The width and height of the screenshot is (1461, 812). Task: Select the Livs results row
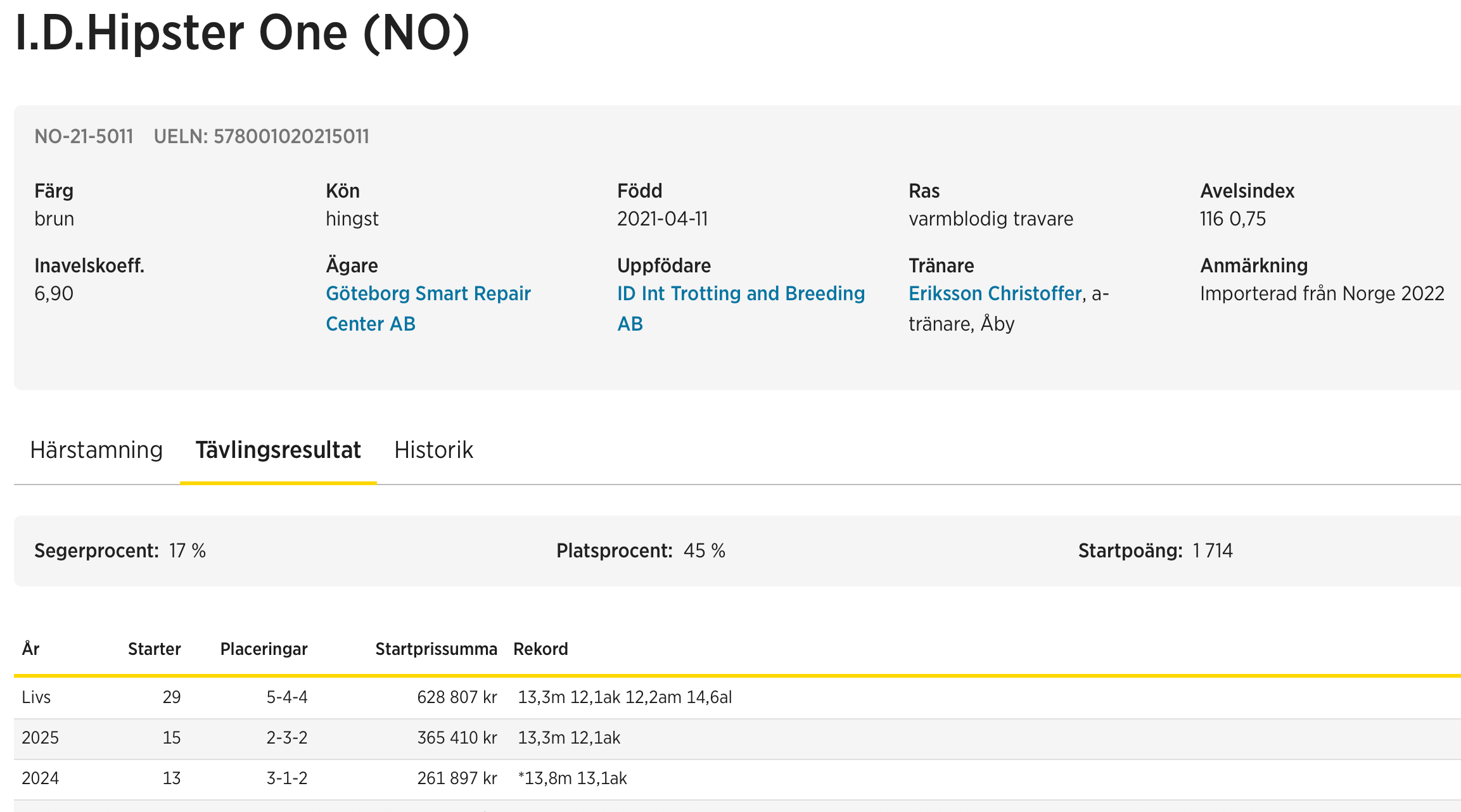(36, 697)
